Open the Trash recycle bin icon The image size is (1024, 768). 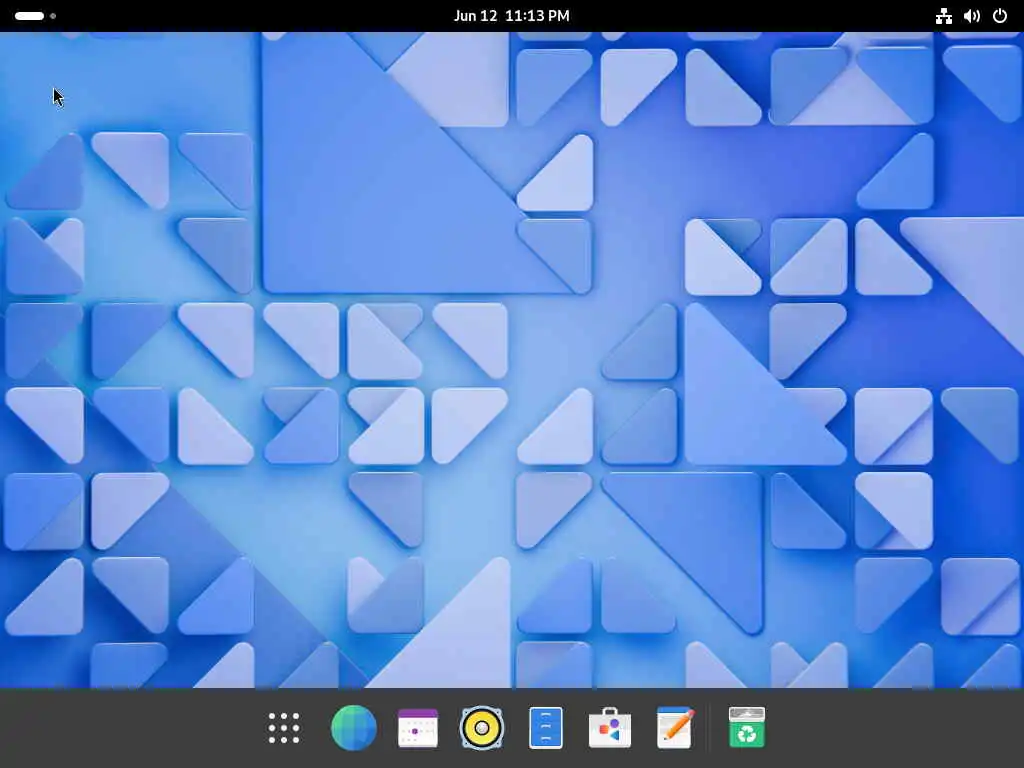click(x=746, y=728)
